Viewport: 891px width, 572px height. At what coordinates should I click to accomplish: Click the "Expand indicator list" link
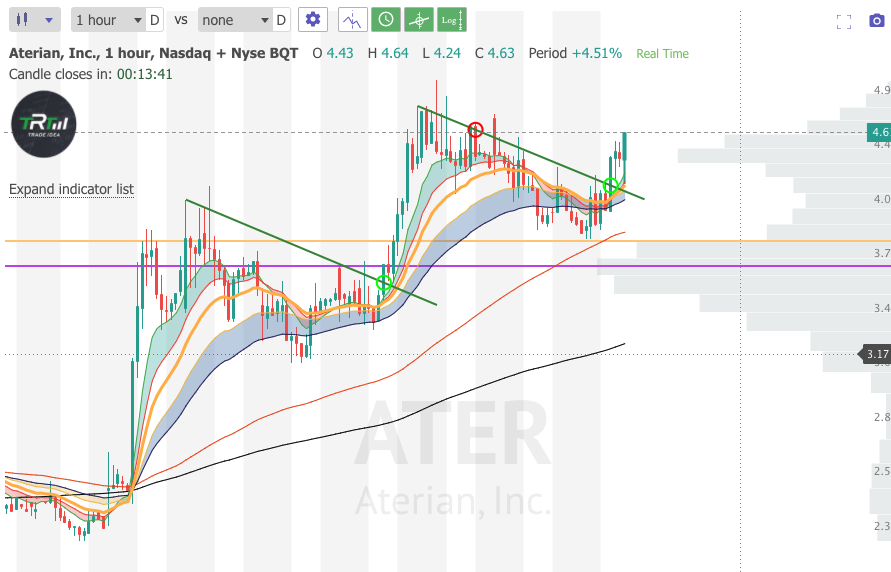tap(72, 189)
